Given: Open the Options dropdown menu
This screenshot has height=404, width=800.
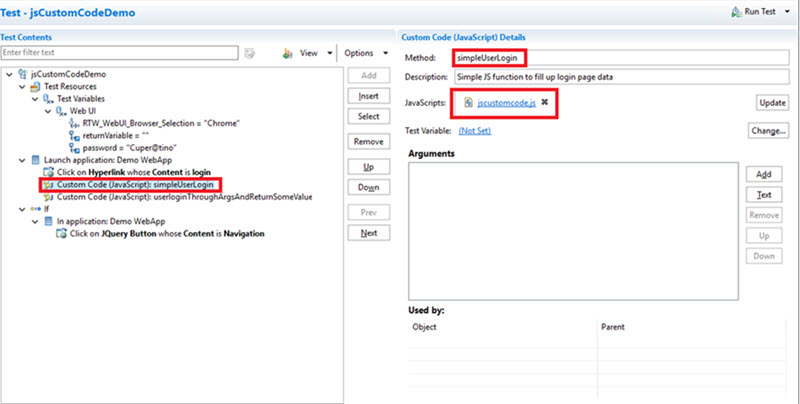Looking at the screenshot, I should [x=366, y=53].
